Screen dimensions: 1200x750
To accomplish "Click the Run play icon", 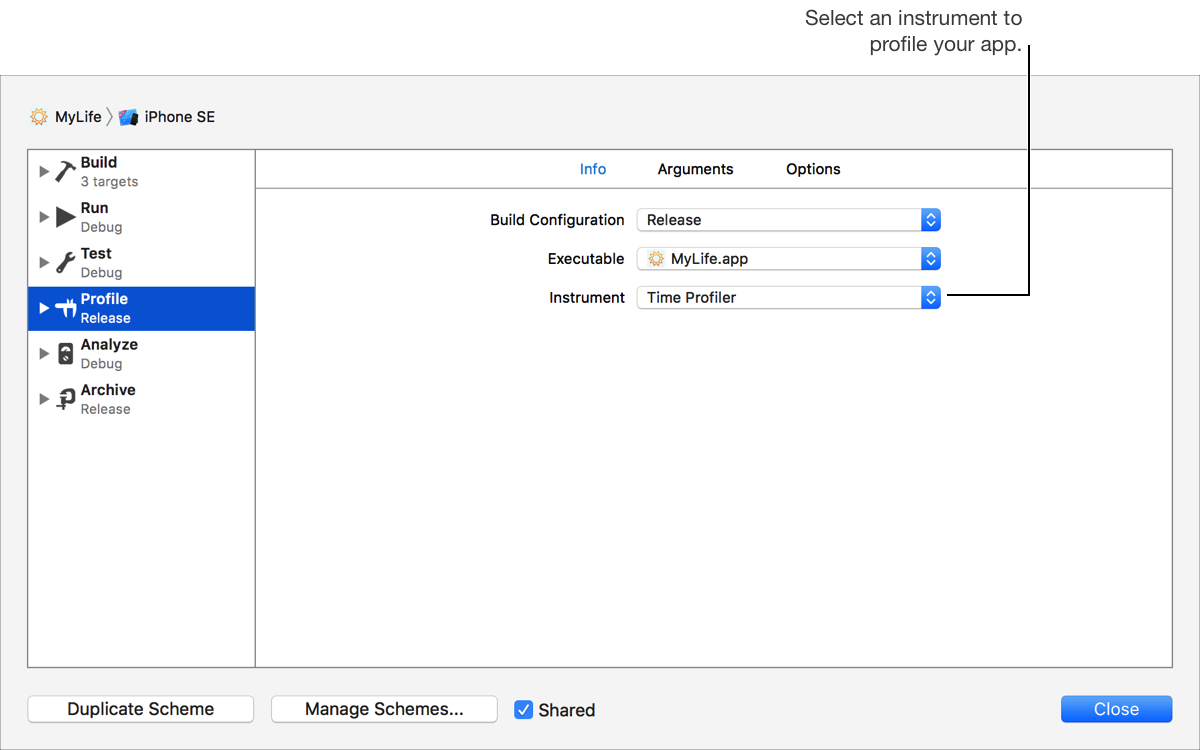I will tap(66, 217).
